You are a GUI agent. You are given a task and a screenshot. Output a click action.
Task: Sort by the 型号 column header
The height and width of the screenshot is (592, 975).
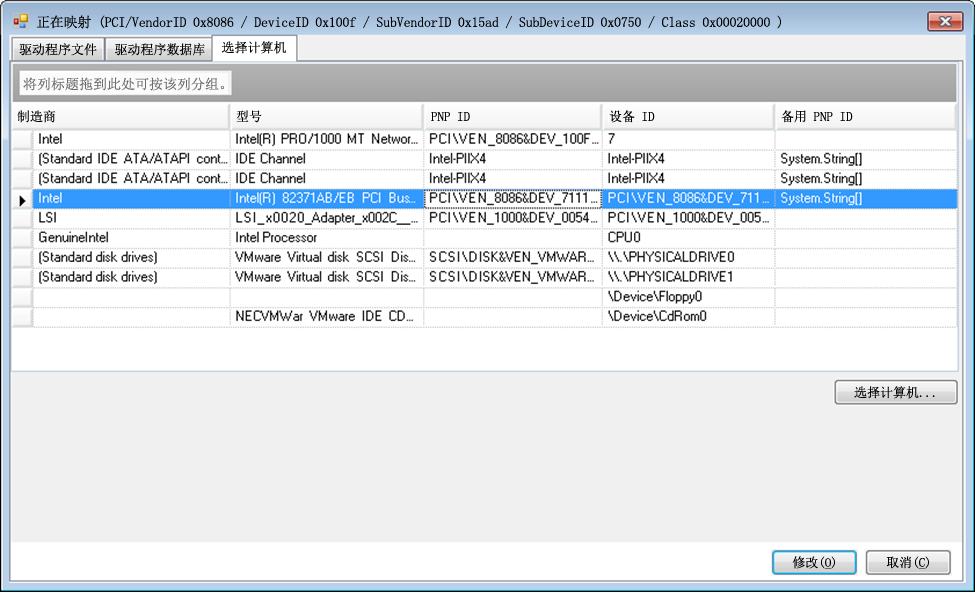coord(326,117)
